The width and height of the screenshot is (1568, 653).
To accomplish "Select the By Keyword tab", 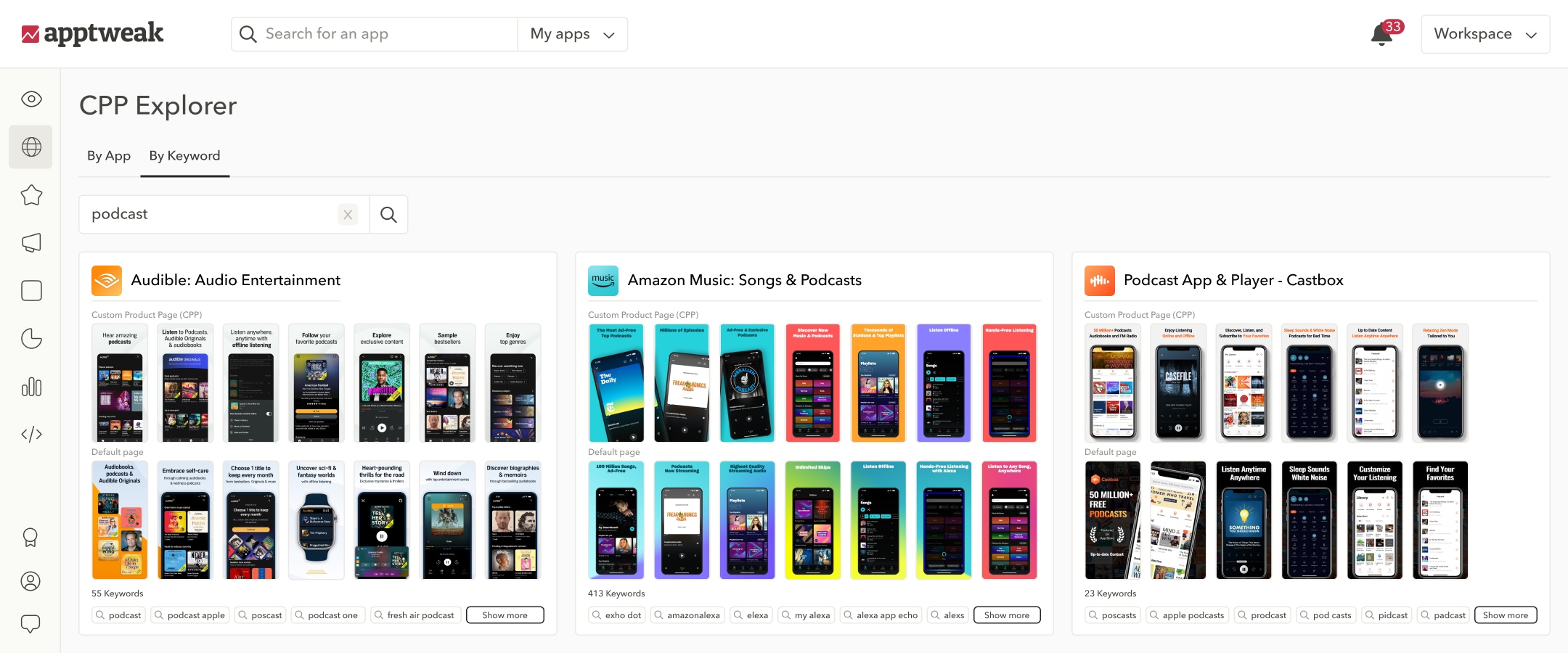I will click(185, 156).
